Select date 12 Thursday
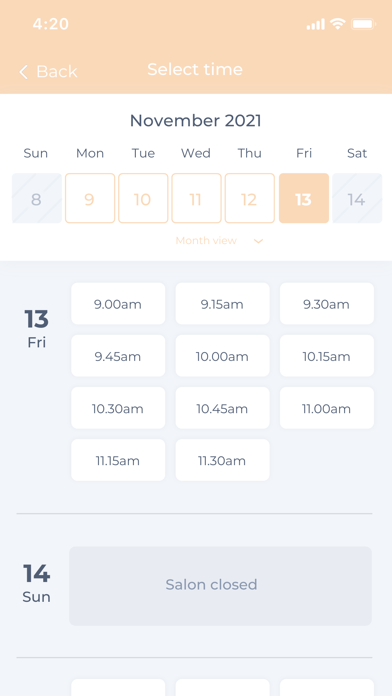The height and width of the screenshot is (696, 392). (x=249, y=198)
